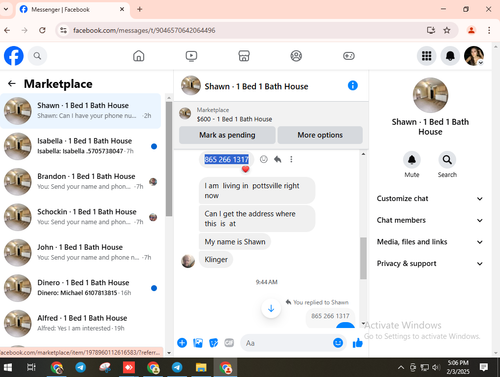
Task: Click the listing photo in the right panel
Action: (x=430, y=95)
